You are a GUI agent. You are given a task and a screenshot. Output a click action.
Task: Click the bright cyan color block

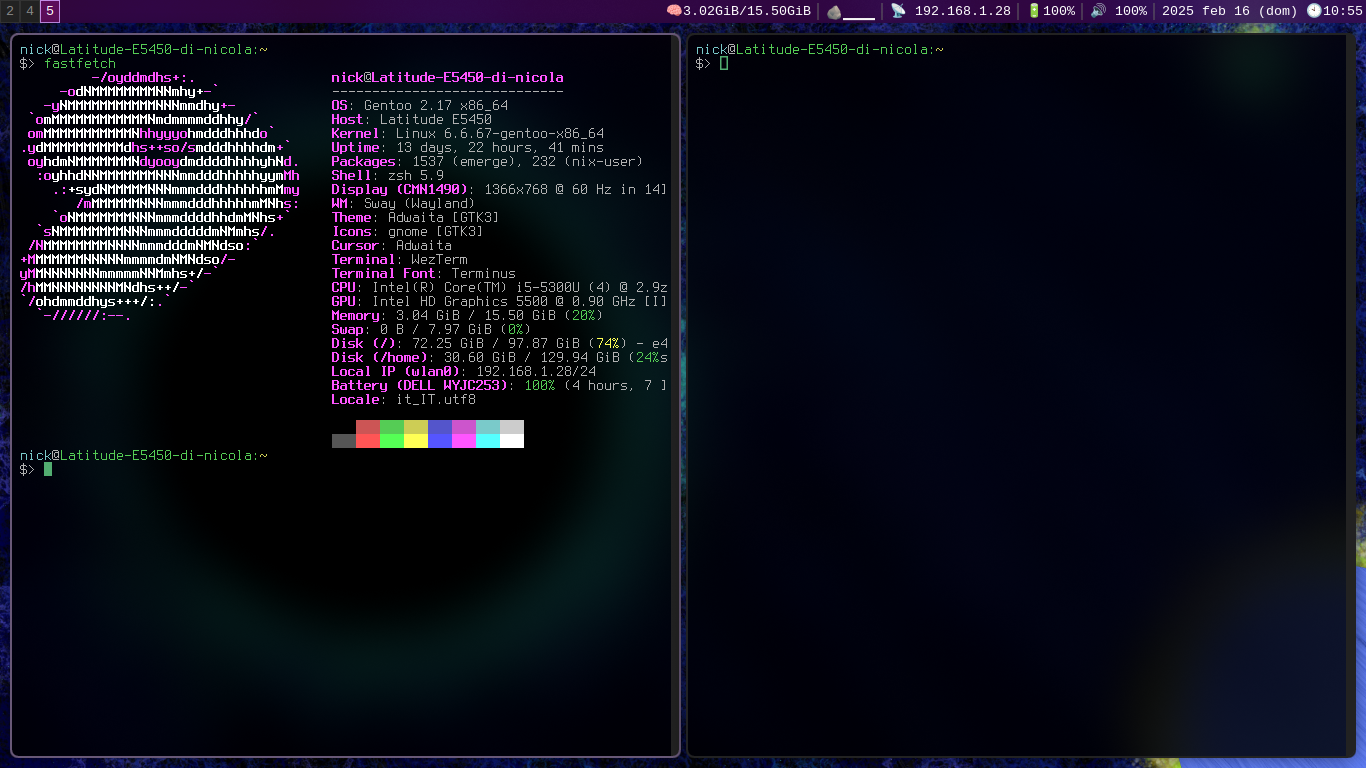point(488,441)
